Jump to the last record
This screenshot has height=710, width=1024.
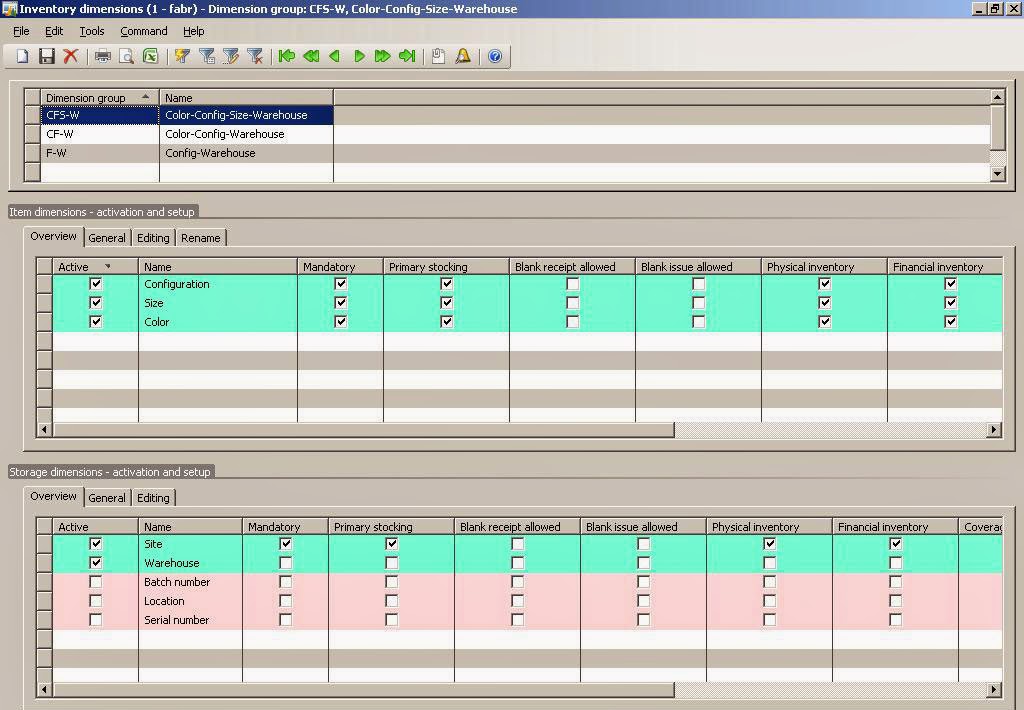[x=407, y=56]
